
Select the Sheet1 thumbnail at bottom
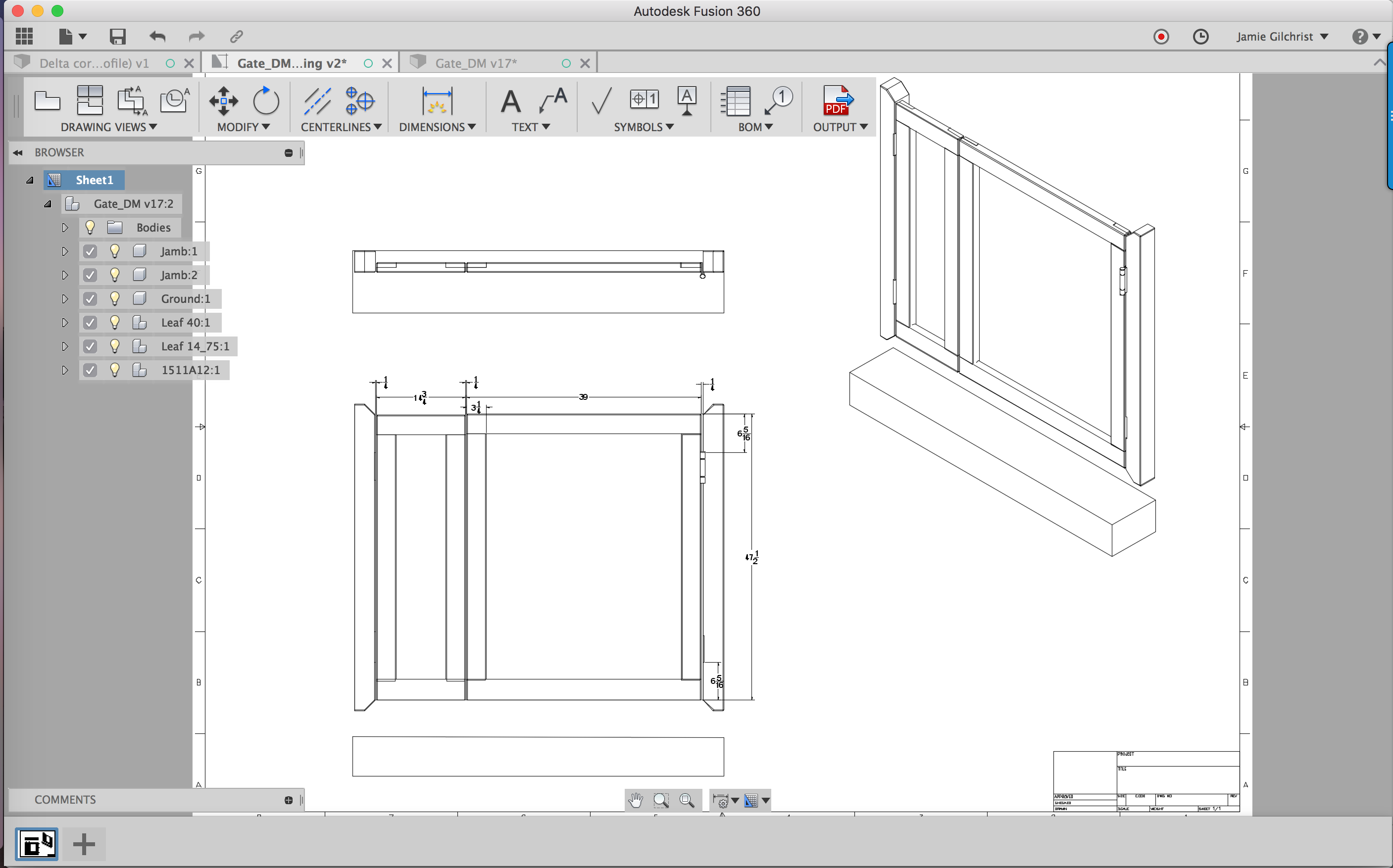[x=37, y=844]
